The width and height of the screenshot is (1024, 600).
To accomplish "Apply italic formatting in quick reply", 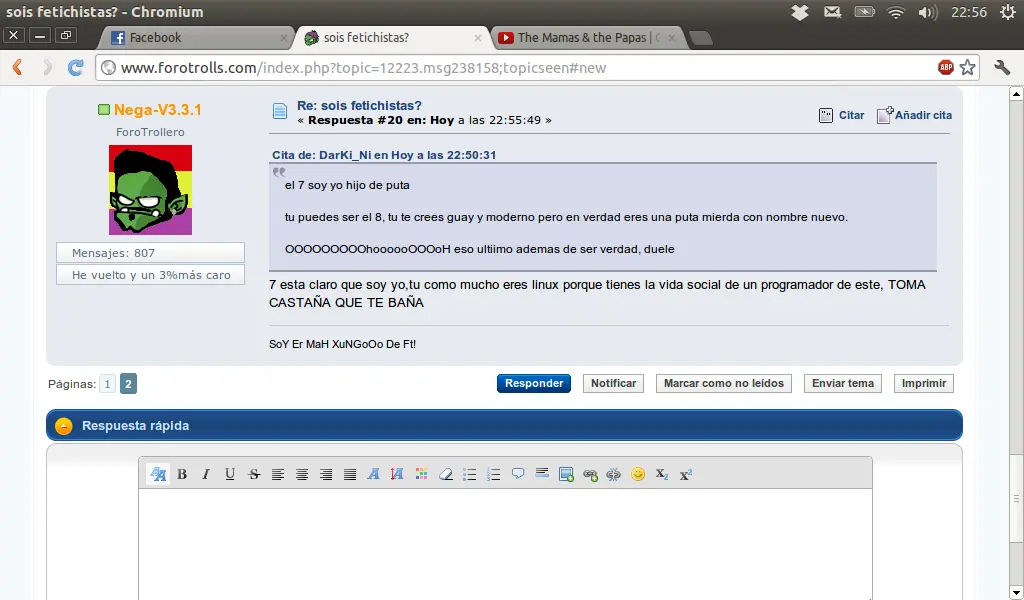I will (206, 475).
